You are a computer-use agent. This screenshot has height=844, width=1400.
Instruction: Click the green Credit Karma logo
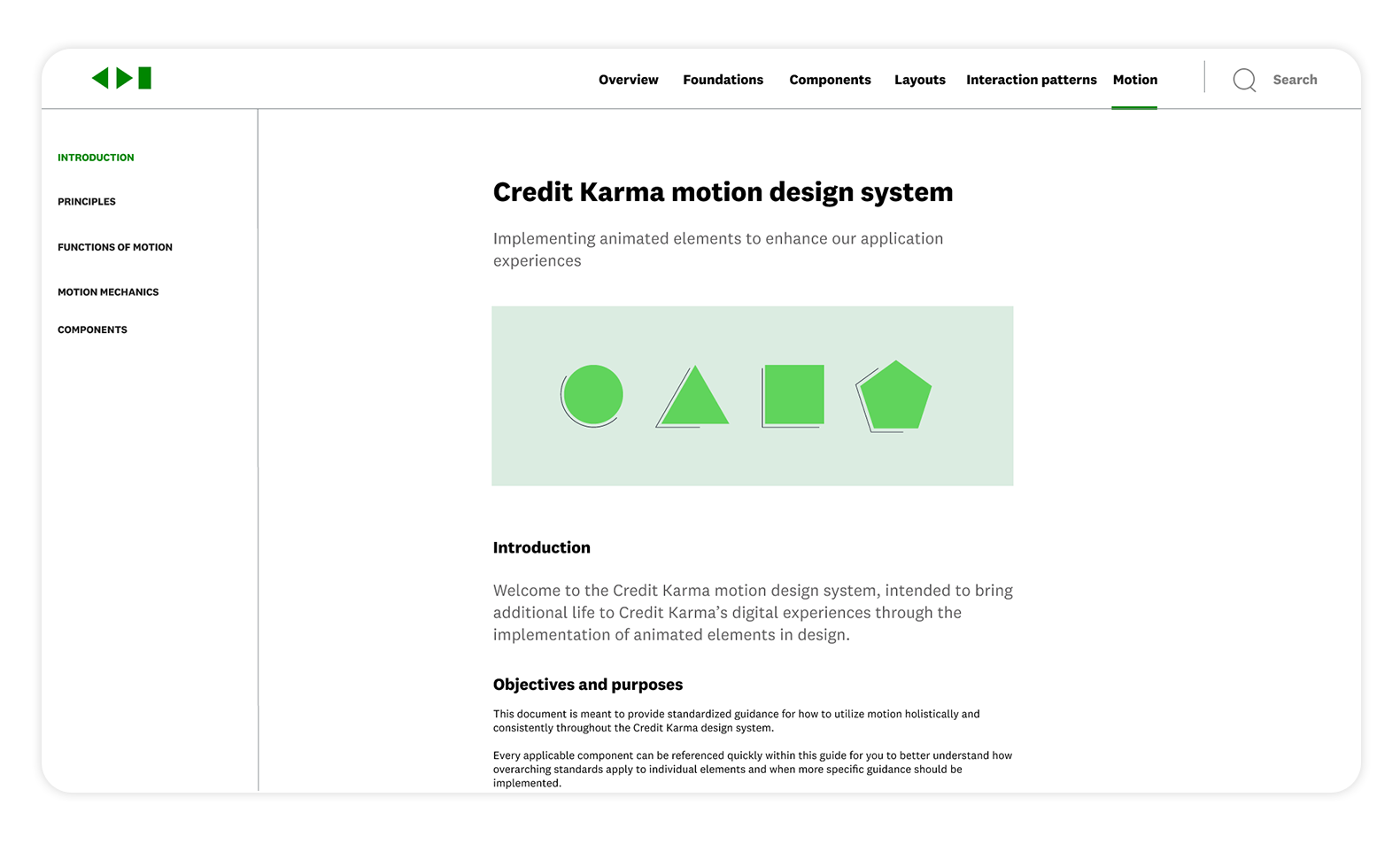pyautogui.click(x=121, y=78)
